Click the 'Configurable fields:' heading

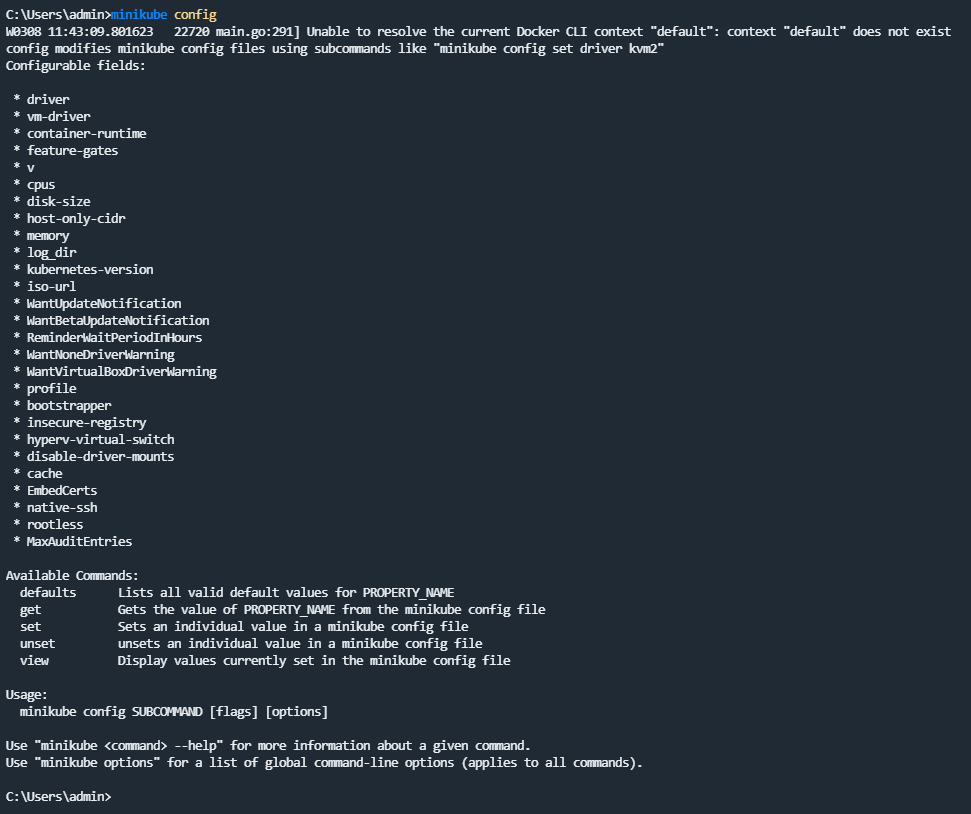pyautogui.click(x=76, y=66)
